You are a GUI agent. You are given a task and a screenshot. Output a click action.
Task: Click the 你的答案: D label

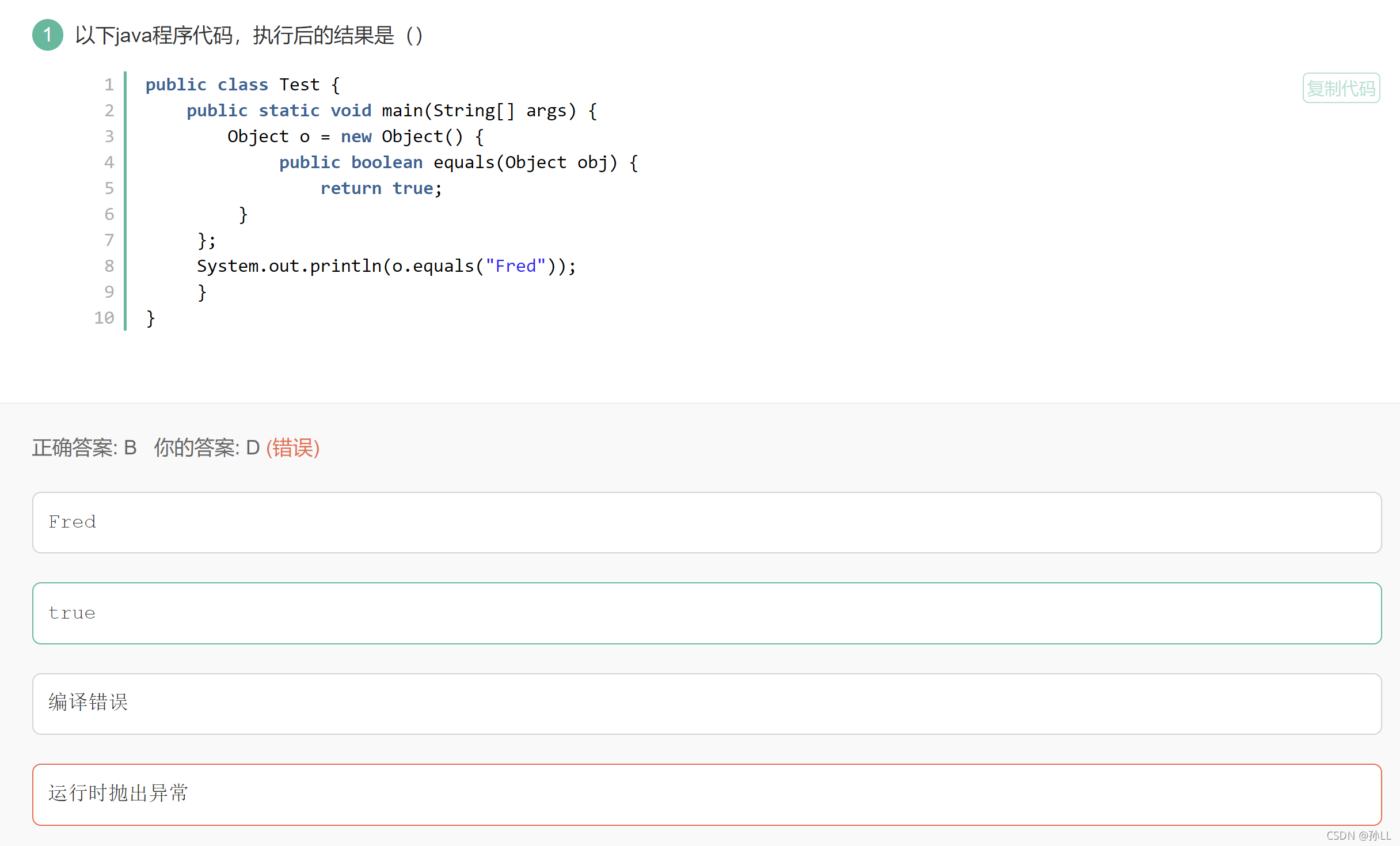pos(207,447)
